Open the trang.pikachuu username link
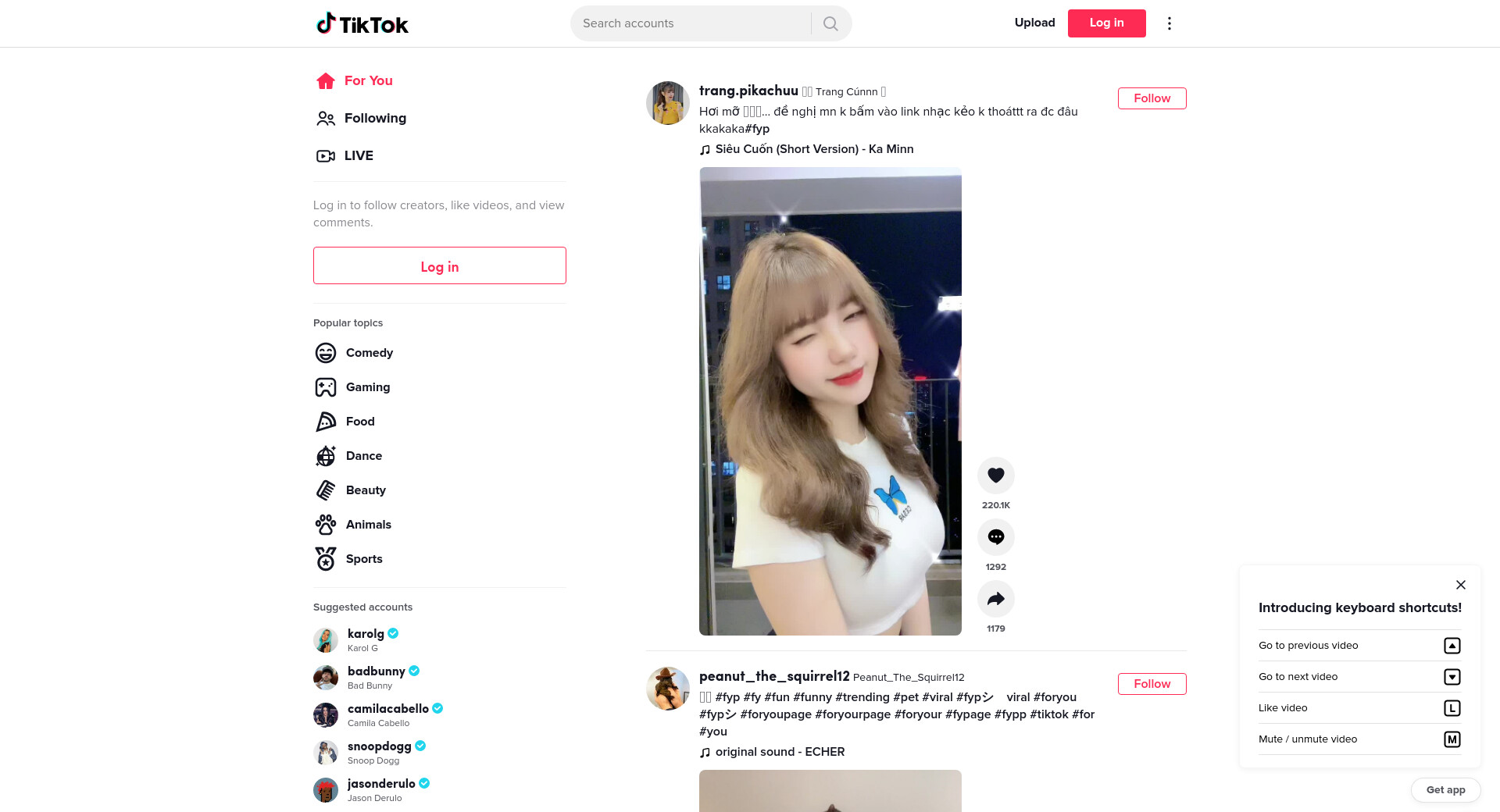The image size is (1500, 812). click(x=748, y=91)
